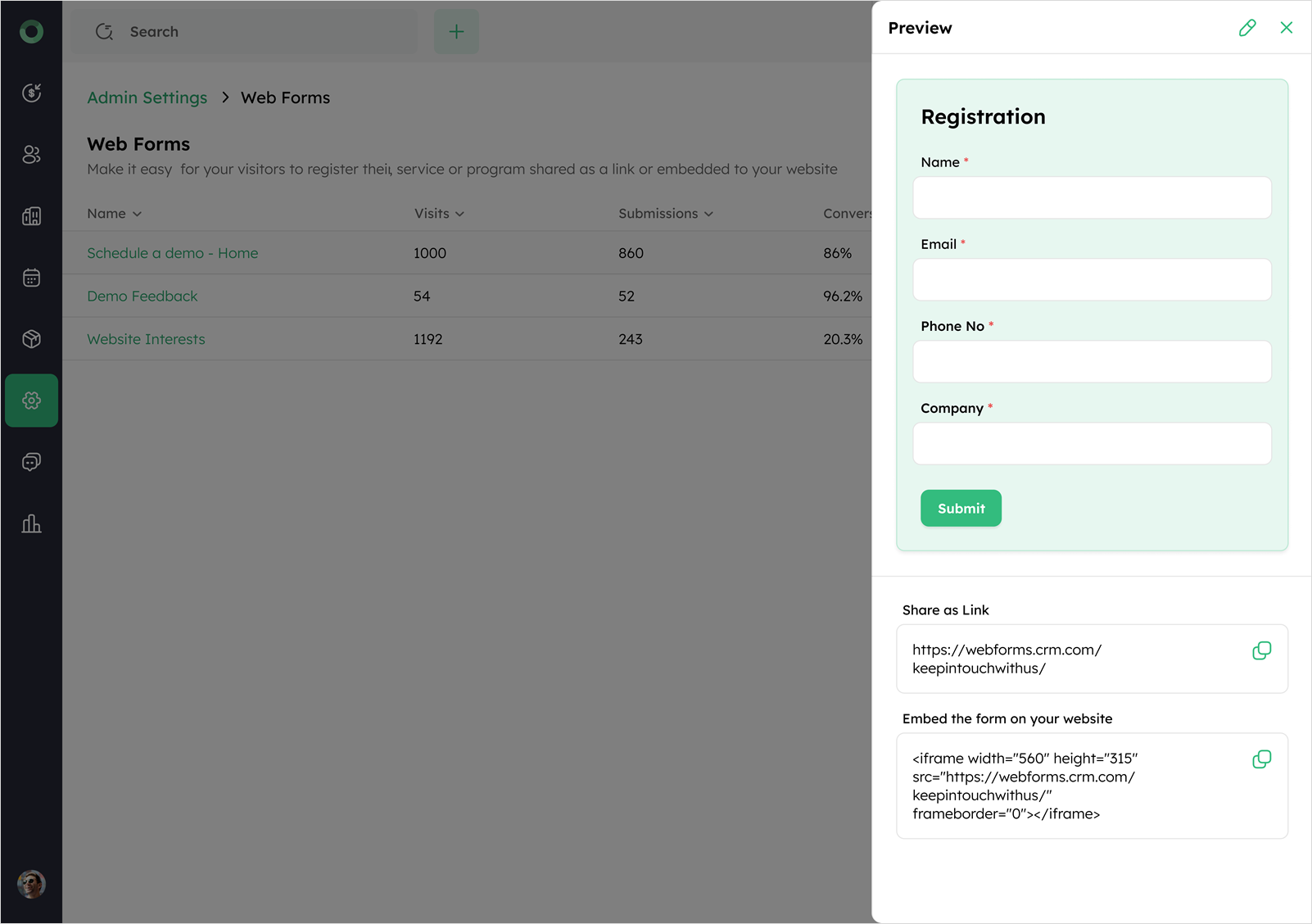Close the Preview panel
1312x924 pixels.
[1287, 28]
